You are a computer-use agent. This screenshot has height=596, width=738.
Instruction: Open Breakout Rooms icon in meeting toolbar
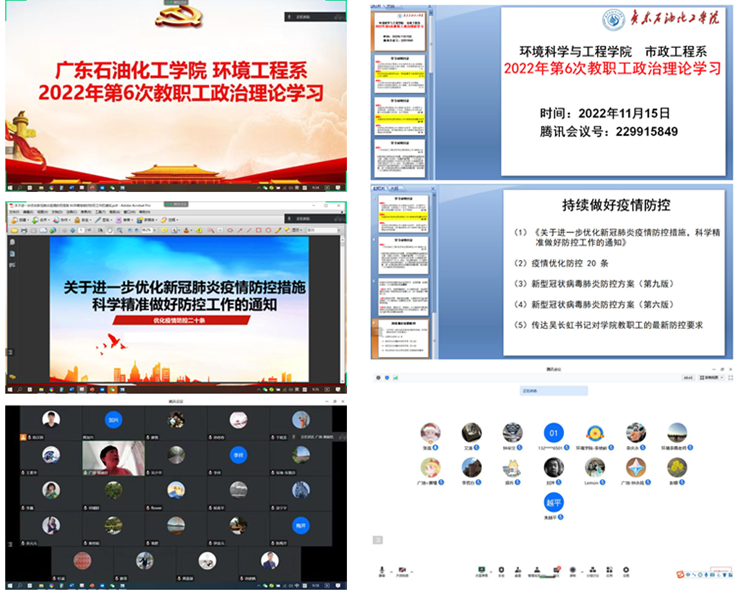(x=593, y=570)
